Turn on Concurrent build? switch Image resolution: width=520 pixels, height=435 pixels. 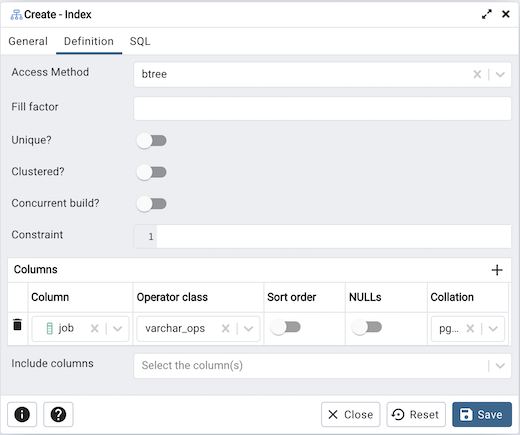coord(151,204)
